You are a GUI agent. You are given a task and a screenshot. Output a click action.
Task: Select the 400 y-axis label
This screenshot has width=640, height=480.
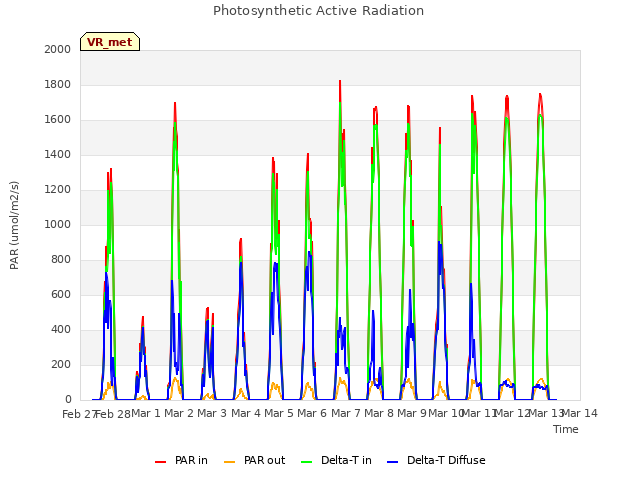pyautogui.click(x=61, y=329)
